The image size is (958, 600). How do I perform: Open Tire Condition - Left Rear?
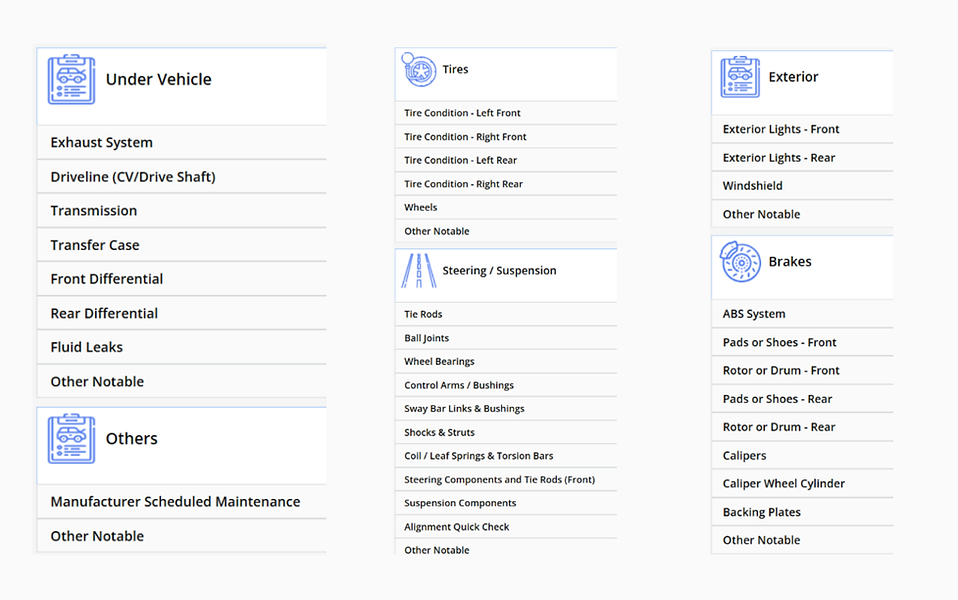tap(506, 160)
